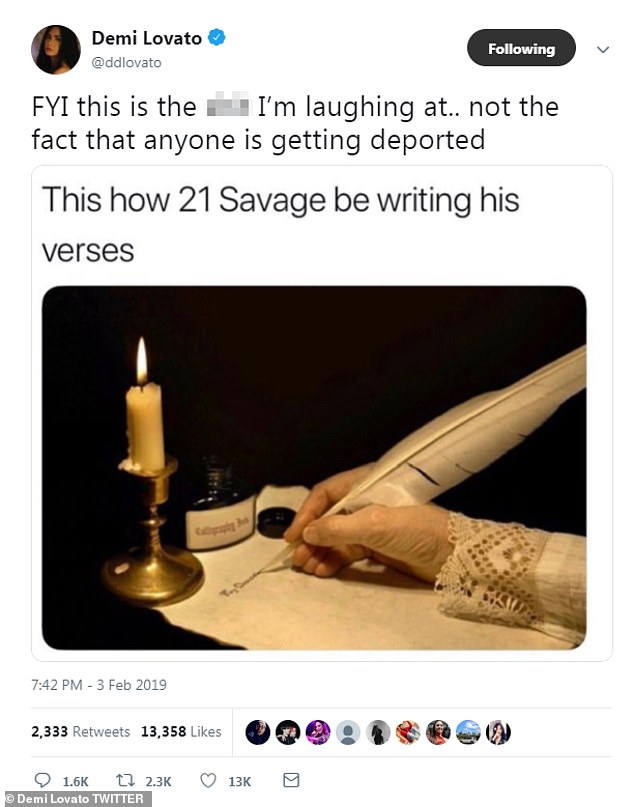
Task: Click the Demi Lovato display name
Action: [x=146, y=39]
